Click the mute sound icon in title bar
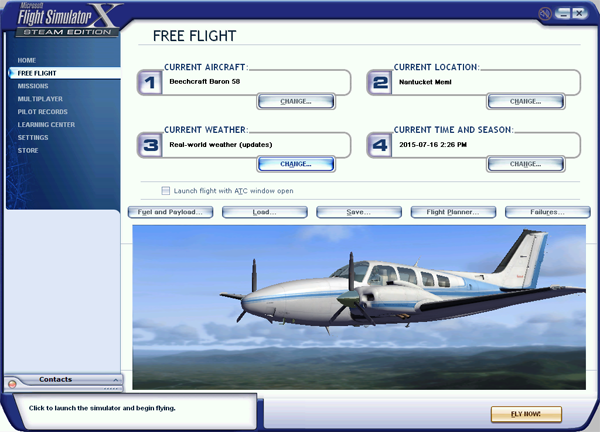The height and width of the screenshot is (432, 600). (x=545, y=14)
